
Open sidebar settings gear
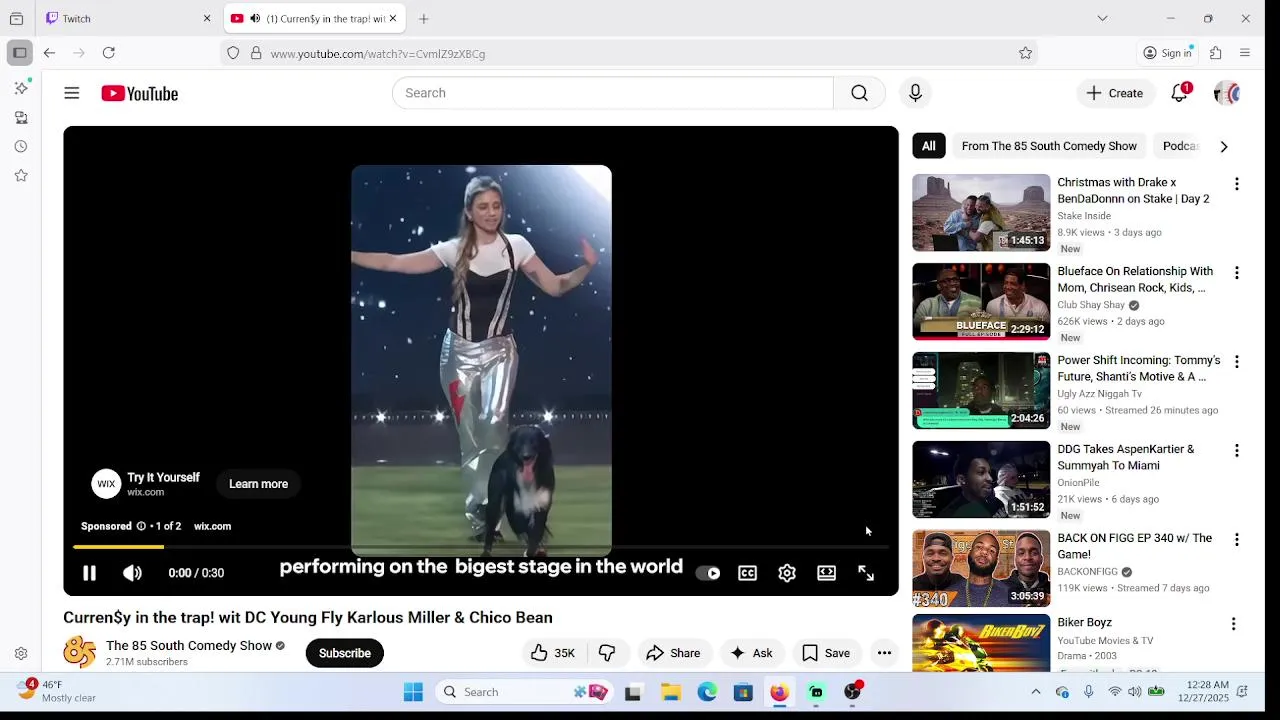coord(21,654)
